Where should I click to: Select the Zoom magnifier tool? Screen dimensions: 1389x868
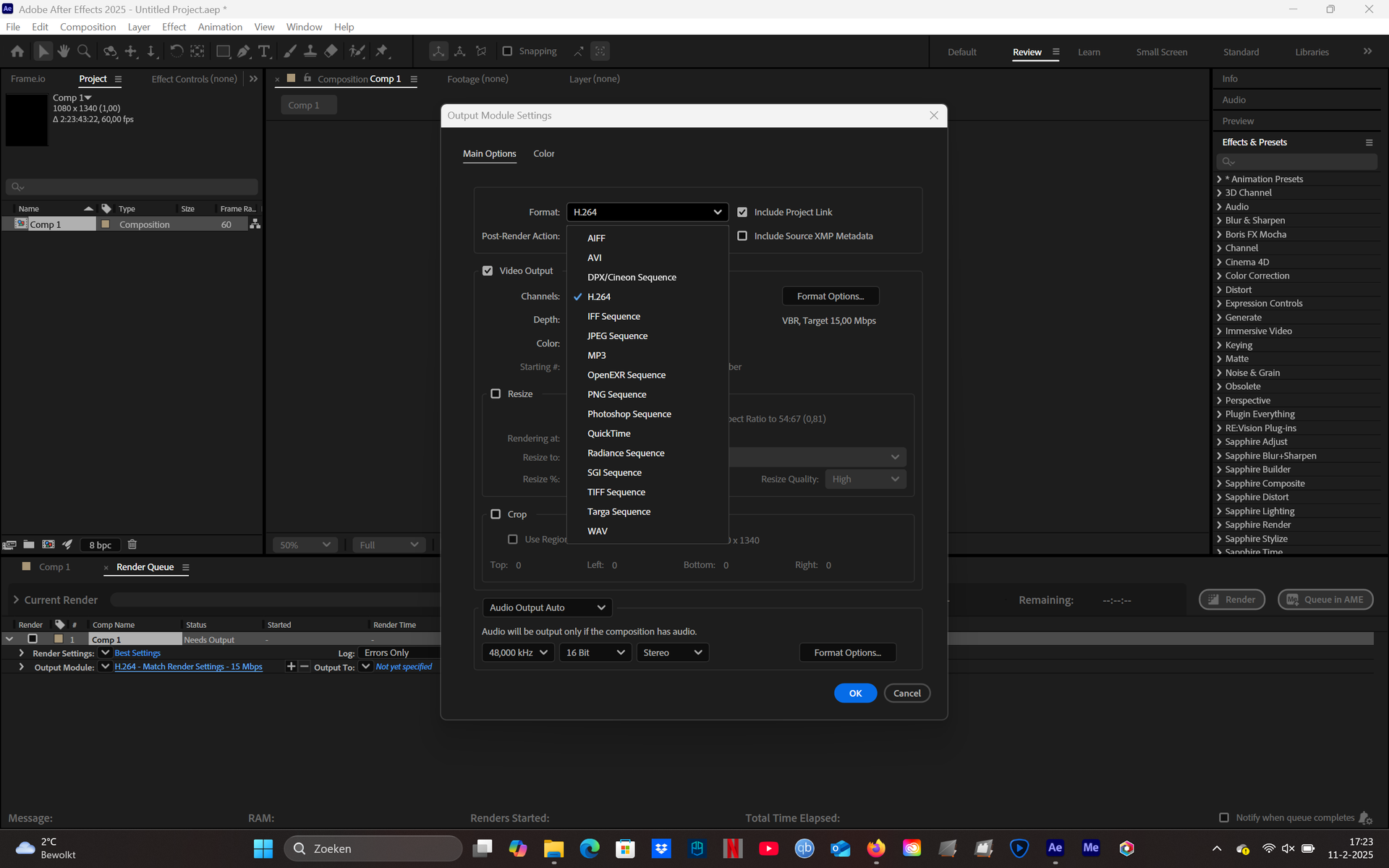coord(84,51)
